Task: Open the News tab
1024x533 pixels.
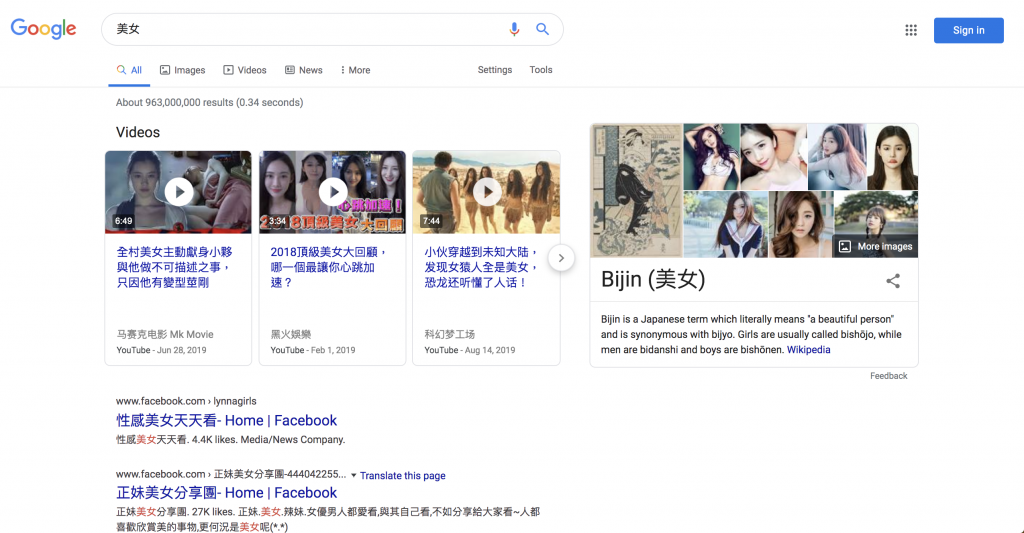Action: (x=304, y=70)
